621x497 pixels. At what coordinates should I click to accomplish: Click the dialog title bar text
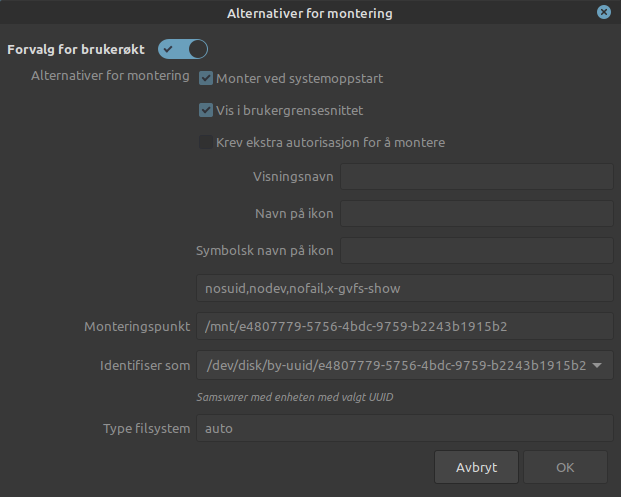click(310, 13)
